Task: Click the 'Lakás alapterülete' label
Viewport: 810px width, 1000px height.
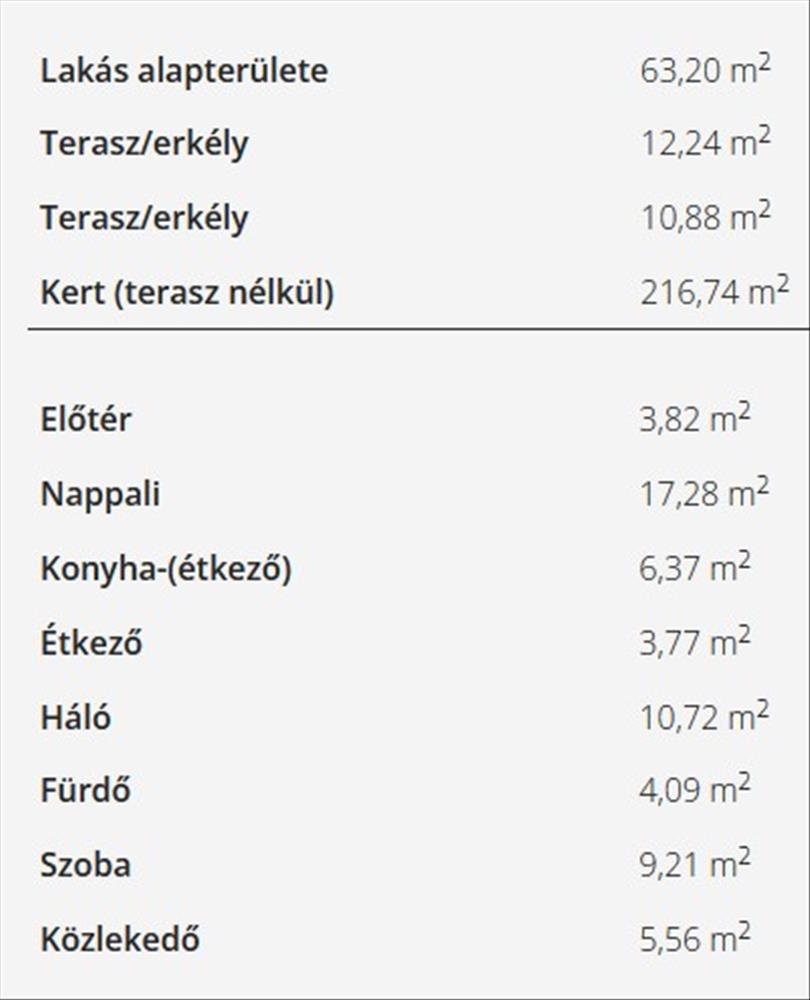Action: point(184,71)
